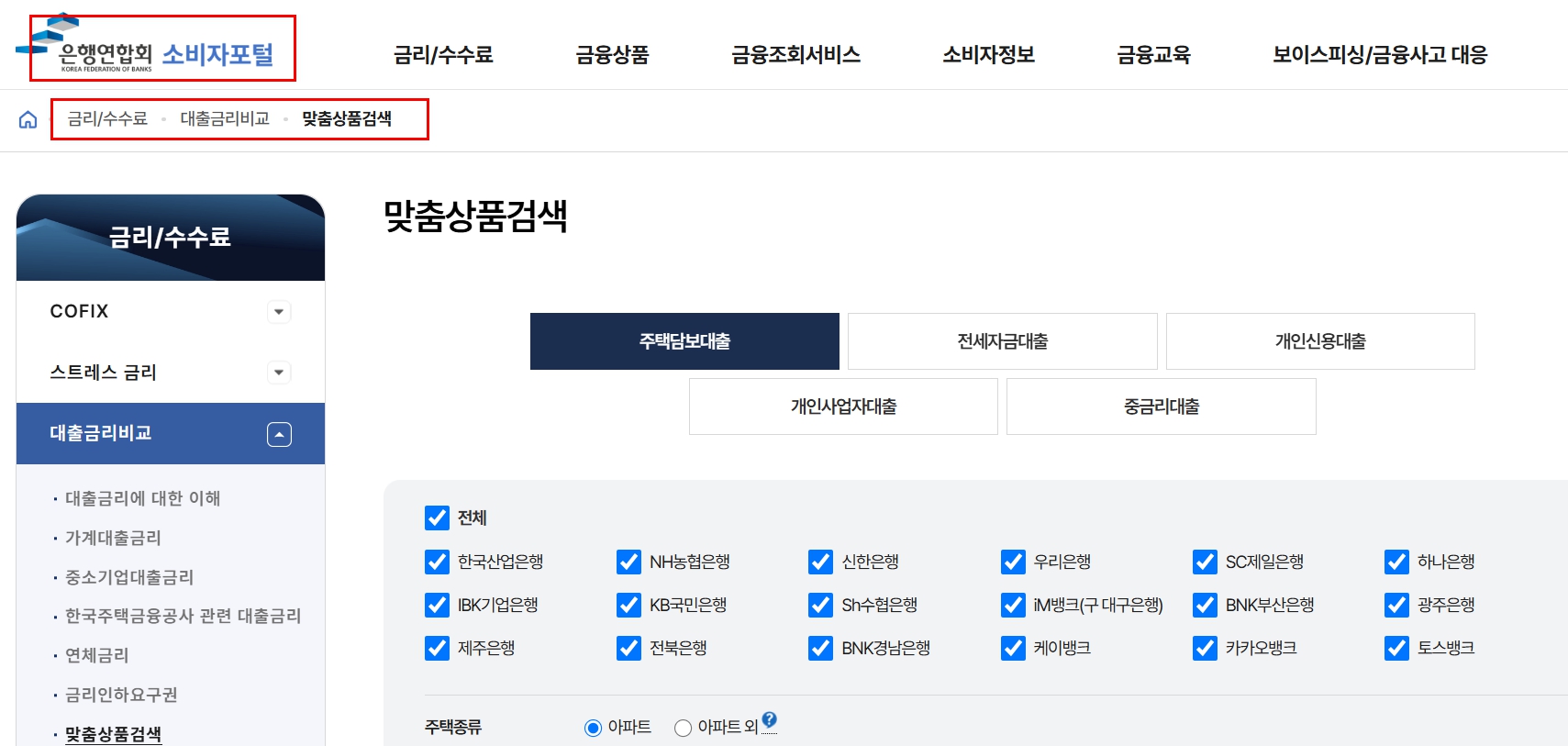The height and width of the screenshot is (746, 1568).
Task: Toggle the 광주은행 checkbox
Action: 1396,605
